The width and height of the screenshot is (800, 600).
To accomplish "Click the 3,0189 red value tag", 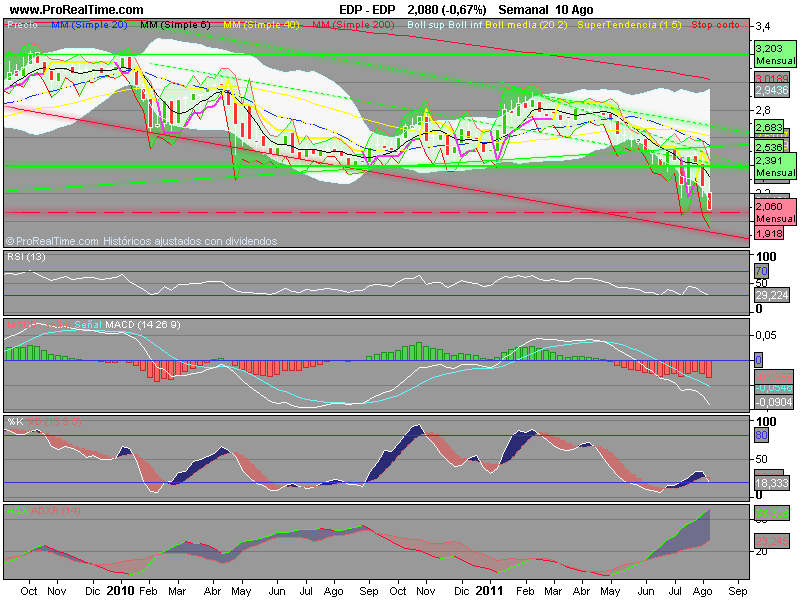I will pyautogui.click(x=772, y=78).
